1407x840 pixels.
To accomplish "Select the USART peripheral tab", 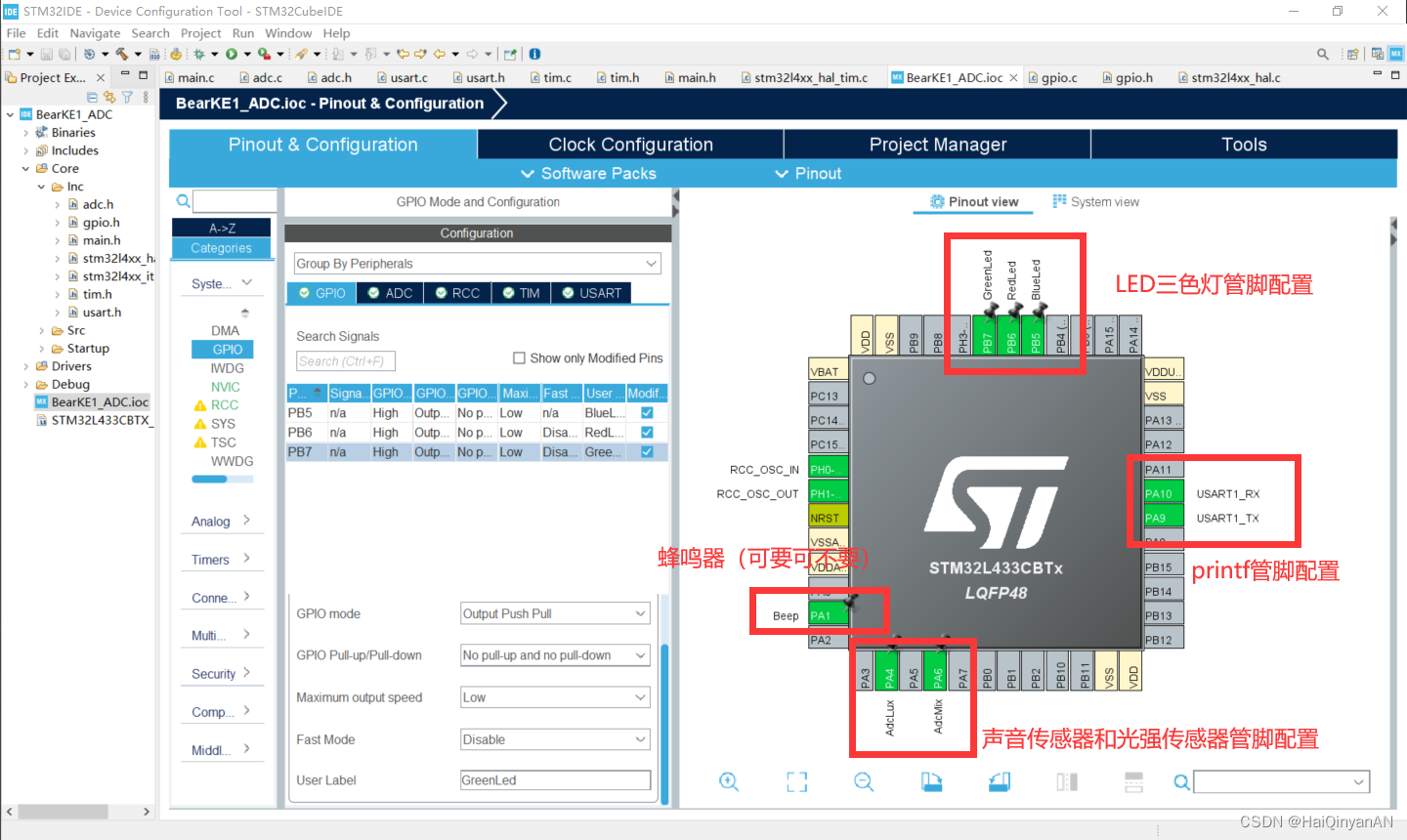I will [591, 293].
